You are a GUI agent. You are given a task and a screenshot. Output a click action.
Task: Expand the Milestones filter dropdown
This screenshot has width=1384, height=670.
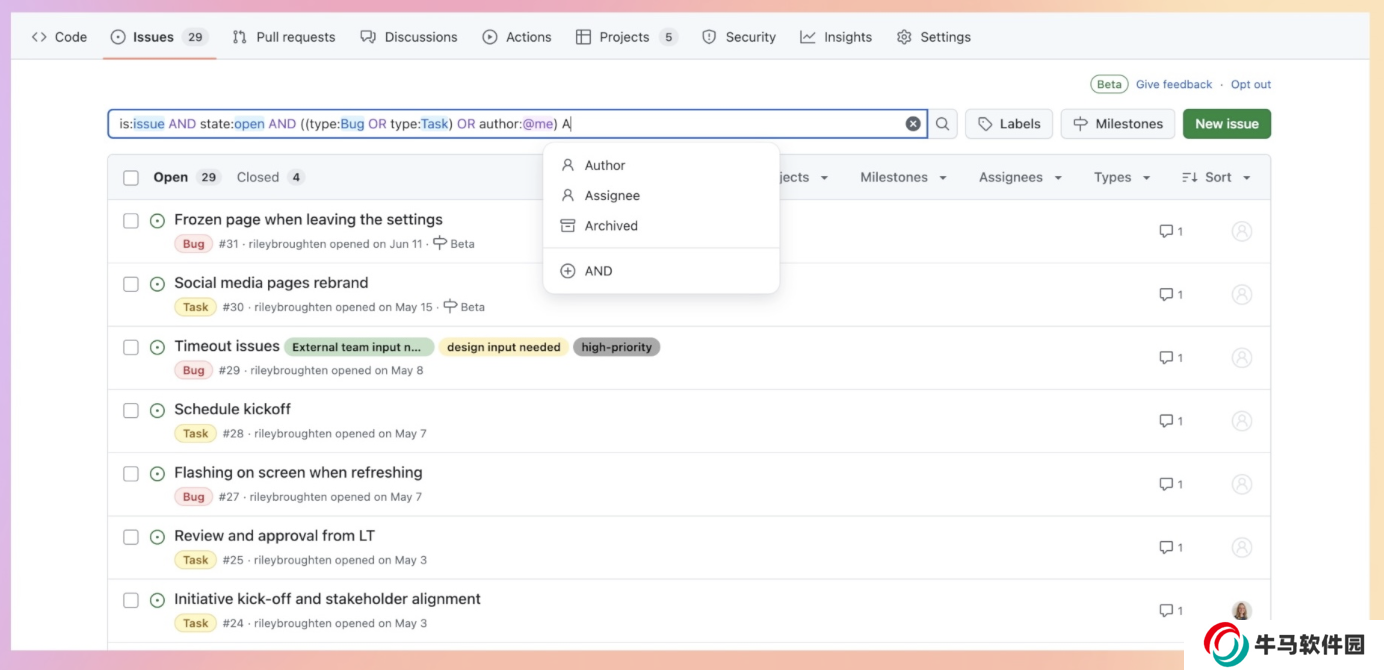(903, 177)
